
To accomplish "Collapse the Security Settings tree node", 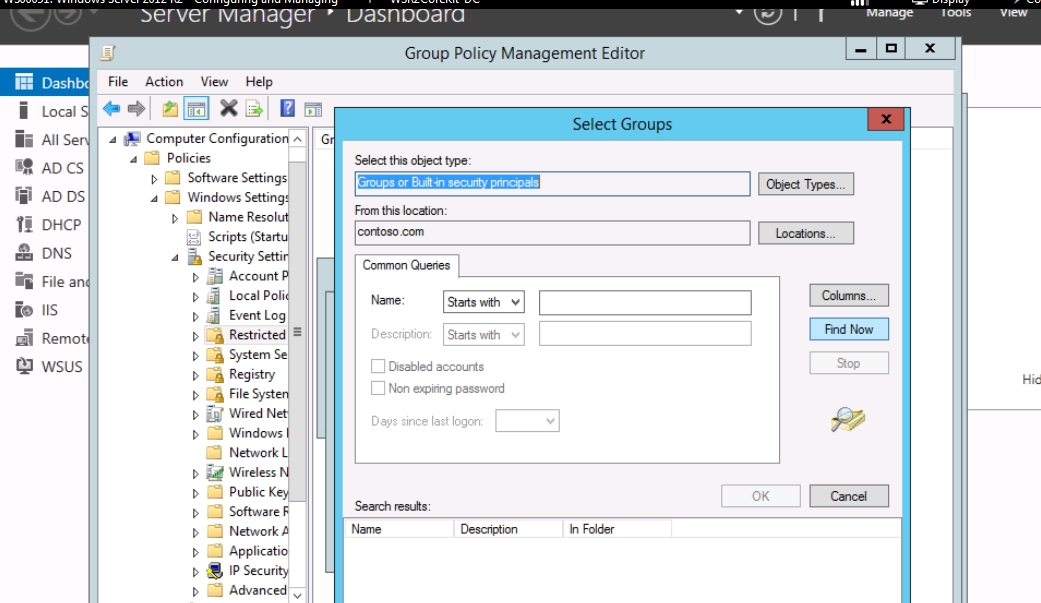I will click(175, 257).
